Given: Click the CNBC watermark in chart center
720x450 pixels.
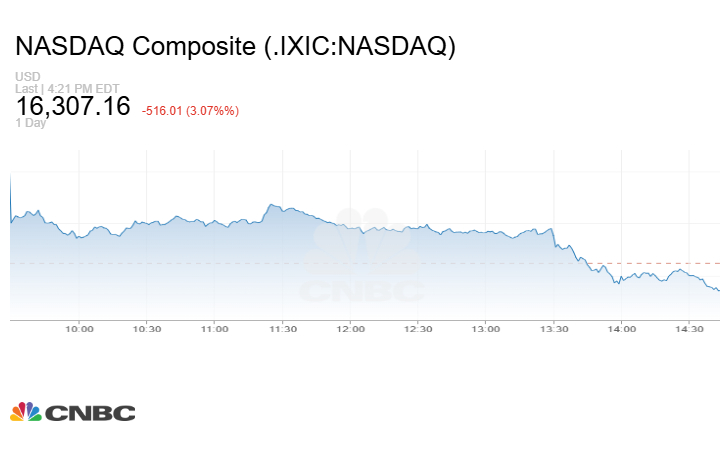Looking at the screenshot, I should (362, 255).
